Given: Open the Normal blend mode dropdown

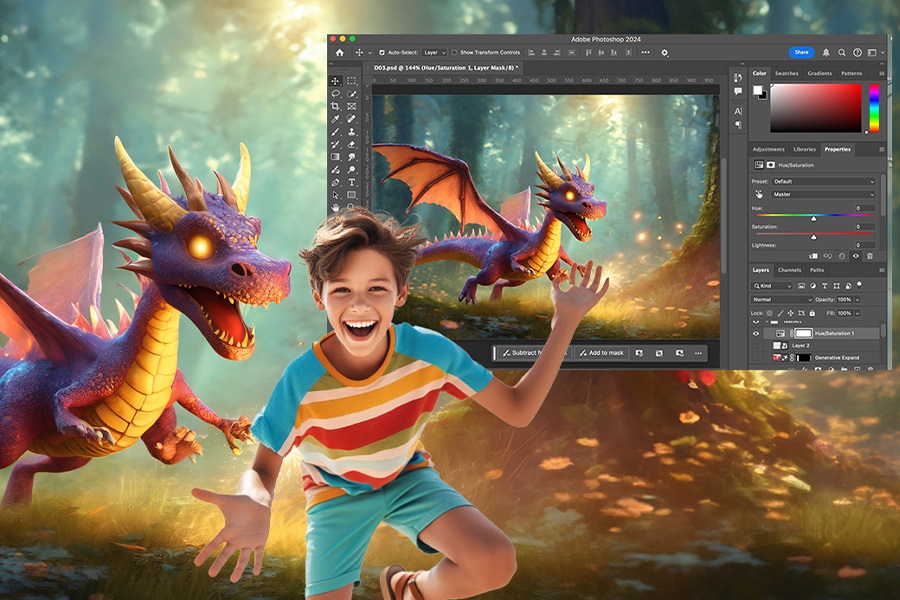Looking at the screenshot, I should pyautogui.click(x=782, y=299).
